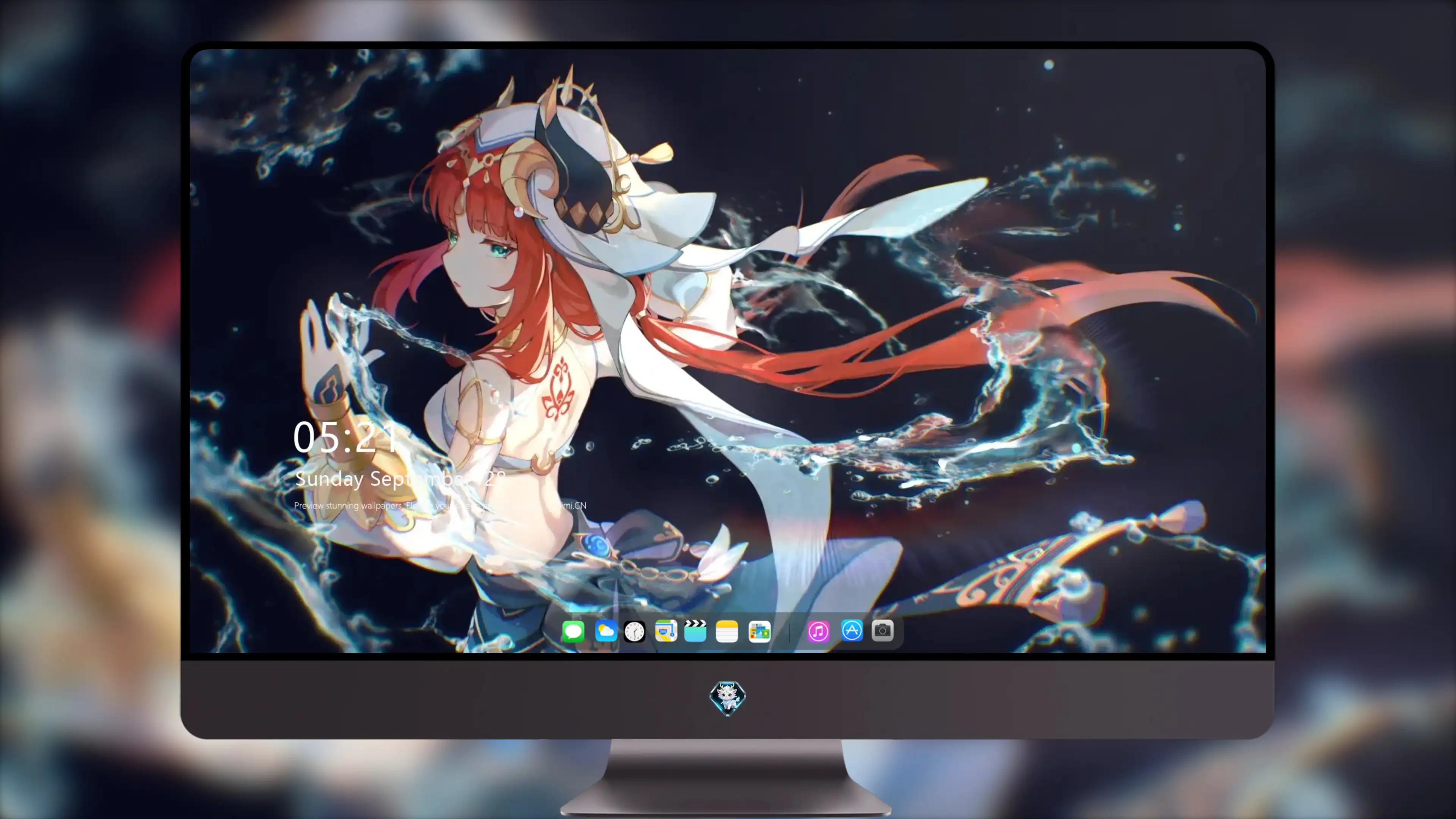Open the Notes app in the dock
1456x819 pixels.
[x=727, y=631]
